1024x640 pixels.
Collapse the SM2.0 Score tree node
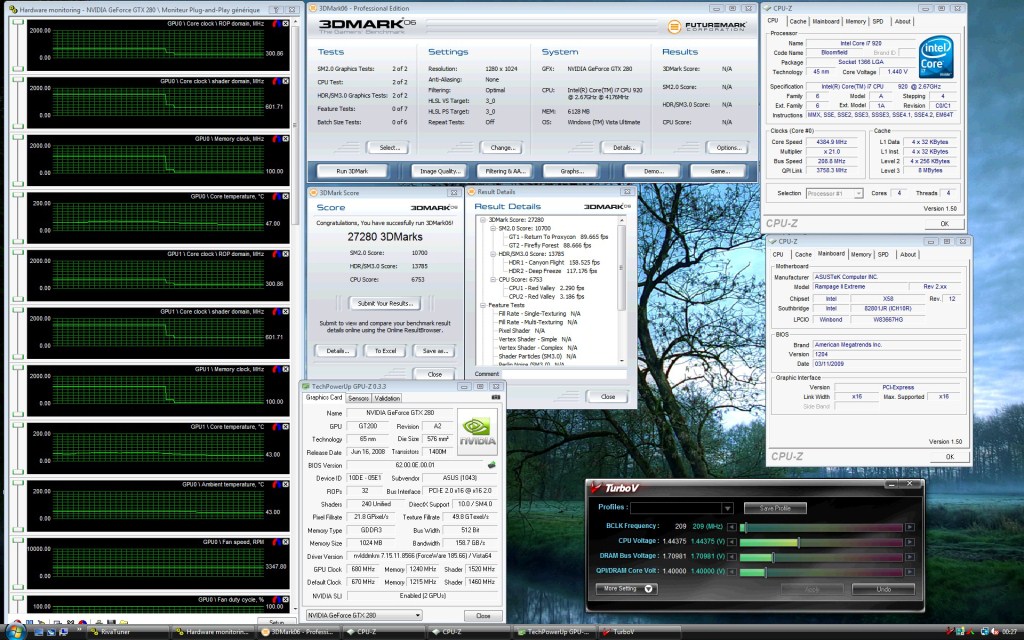[492, 229]
